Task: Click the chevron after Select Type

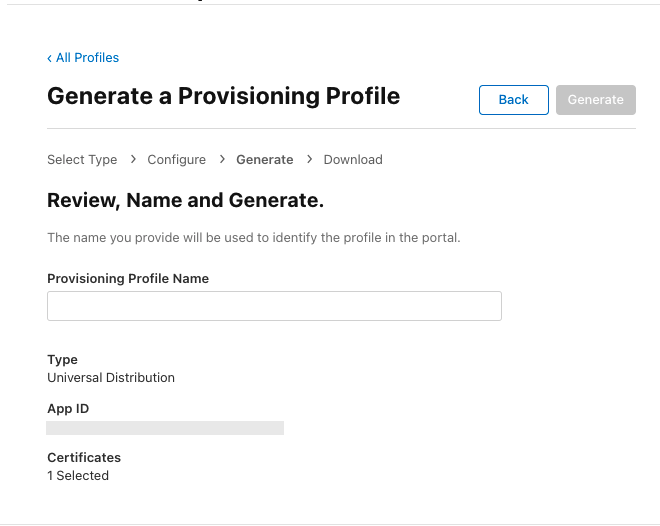Action: point(133,159)
